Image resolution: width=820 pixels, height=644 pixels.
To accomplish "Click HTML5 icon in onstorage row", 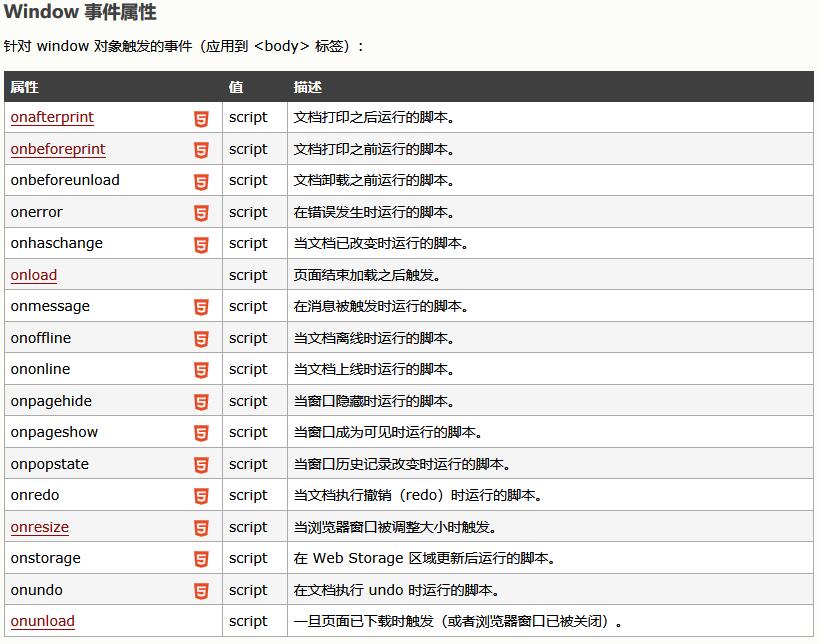I will click(201, 559).
